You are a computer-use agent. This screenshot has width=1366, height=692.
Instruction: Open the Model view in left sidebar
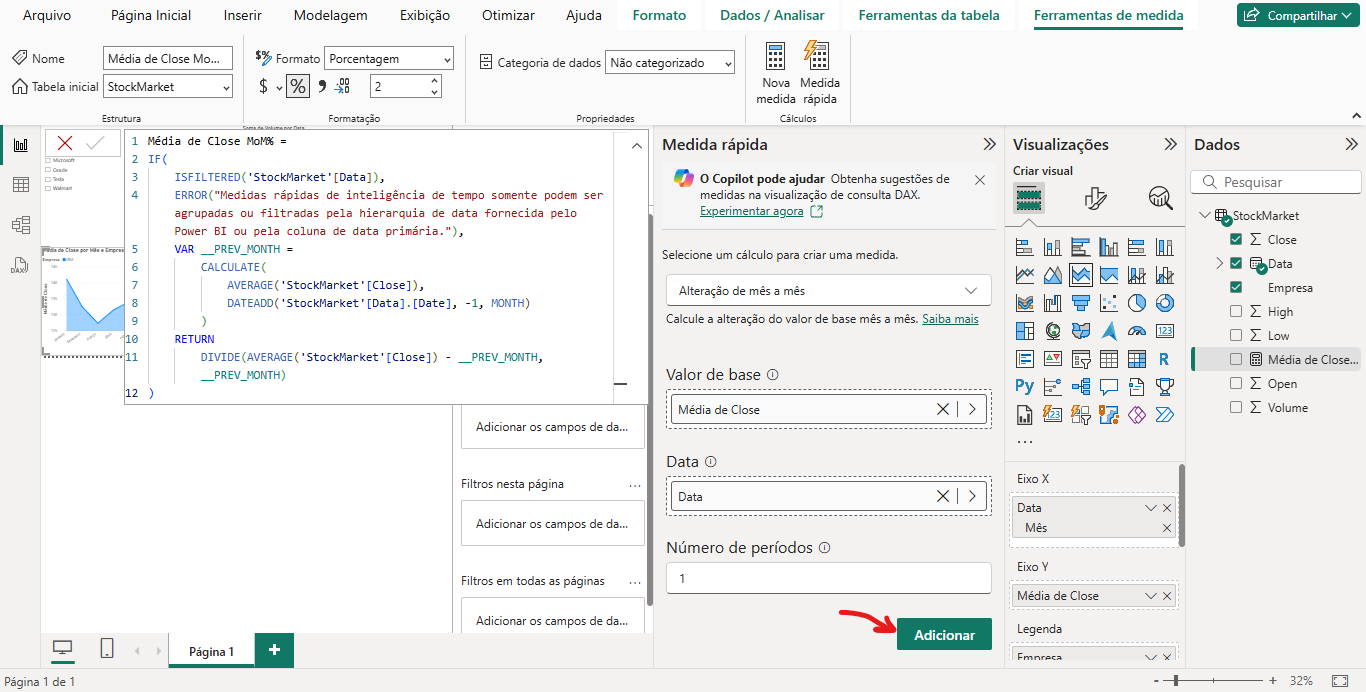click(x=20, y=225)
